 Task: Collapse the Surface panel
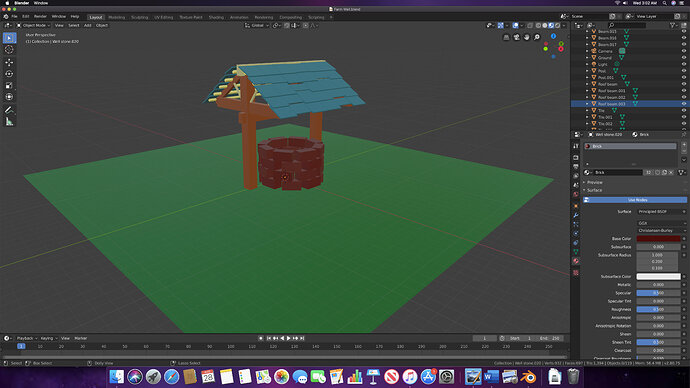pyautogui.click(x=595, y=190)
